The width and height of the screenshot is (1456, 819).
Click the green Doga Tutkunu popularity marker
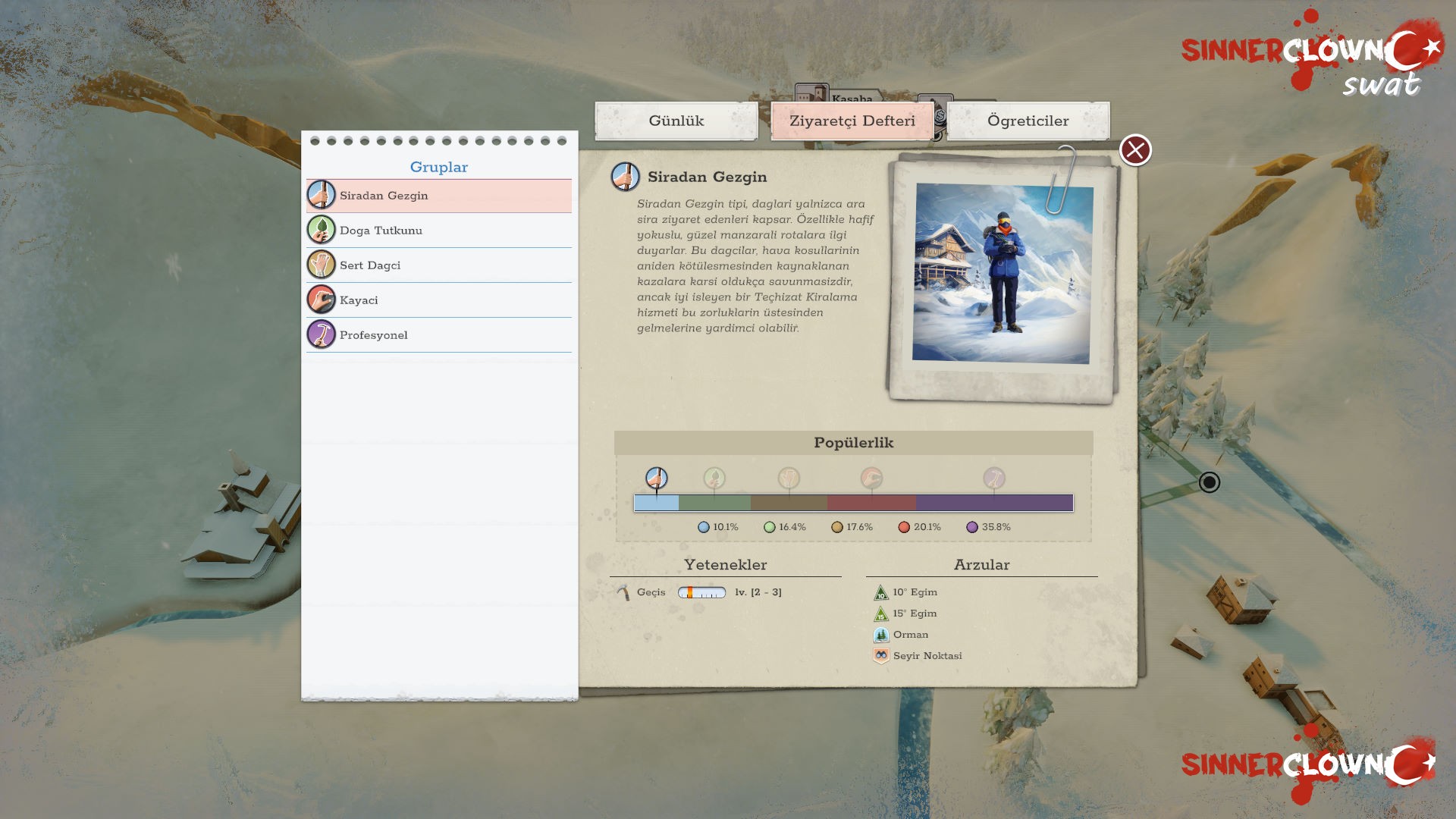point(714,479)
